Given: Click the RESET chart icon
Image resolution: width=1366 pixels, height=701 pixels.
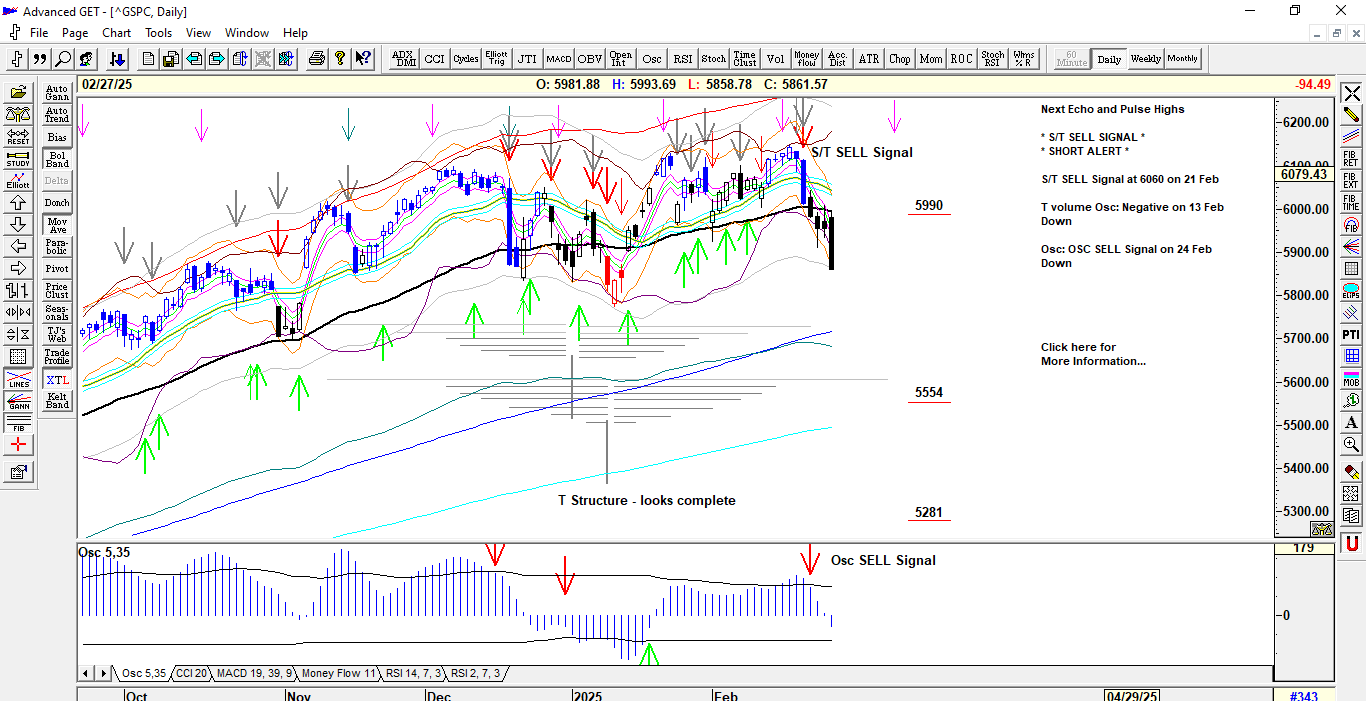Looking at the screenshot, I should click(x=18, y=137).
